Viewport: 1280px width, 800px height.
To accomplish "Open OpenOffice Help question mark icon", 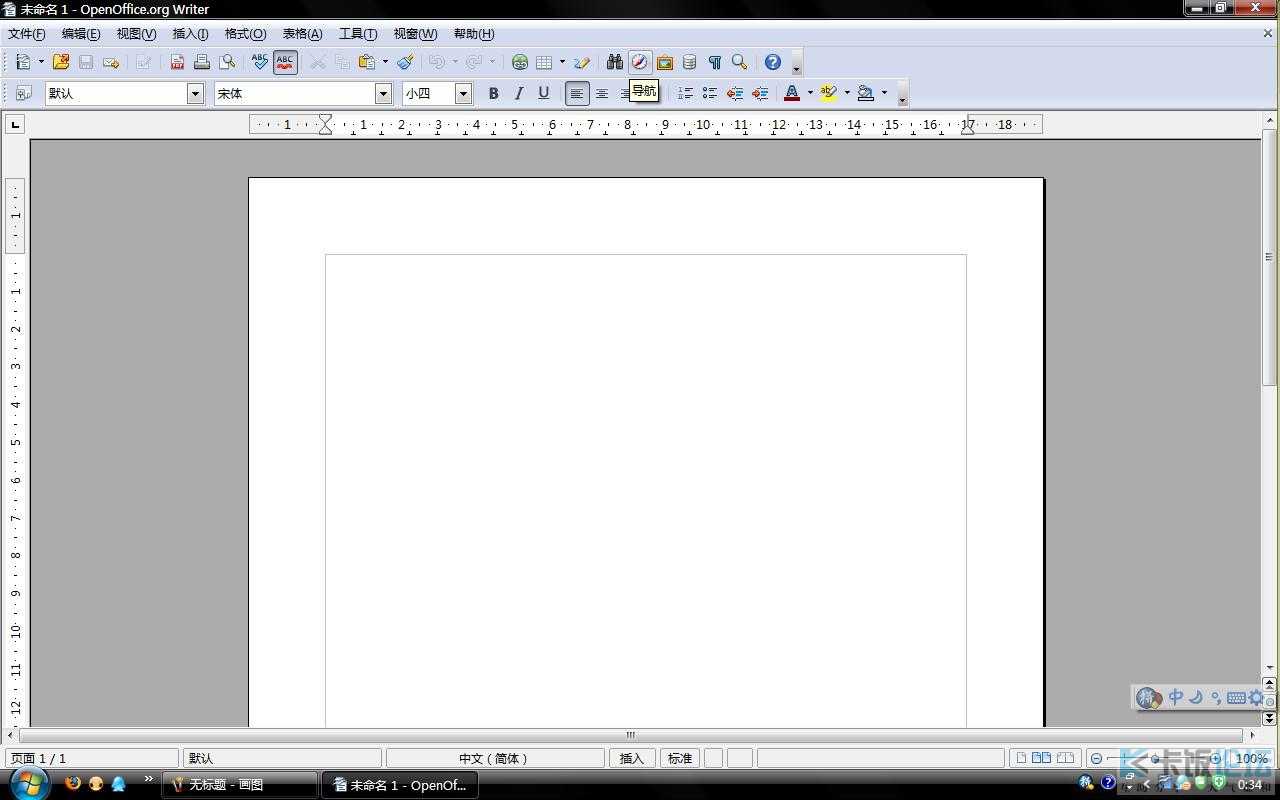I will click(x=773, y=62).
